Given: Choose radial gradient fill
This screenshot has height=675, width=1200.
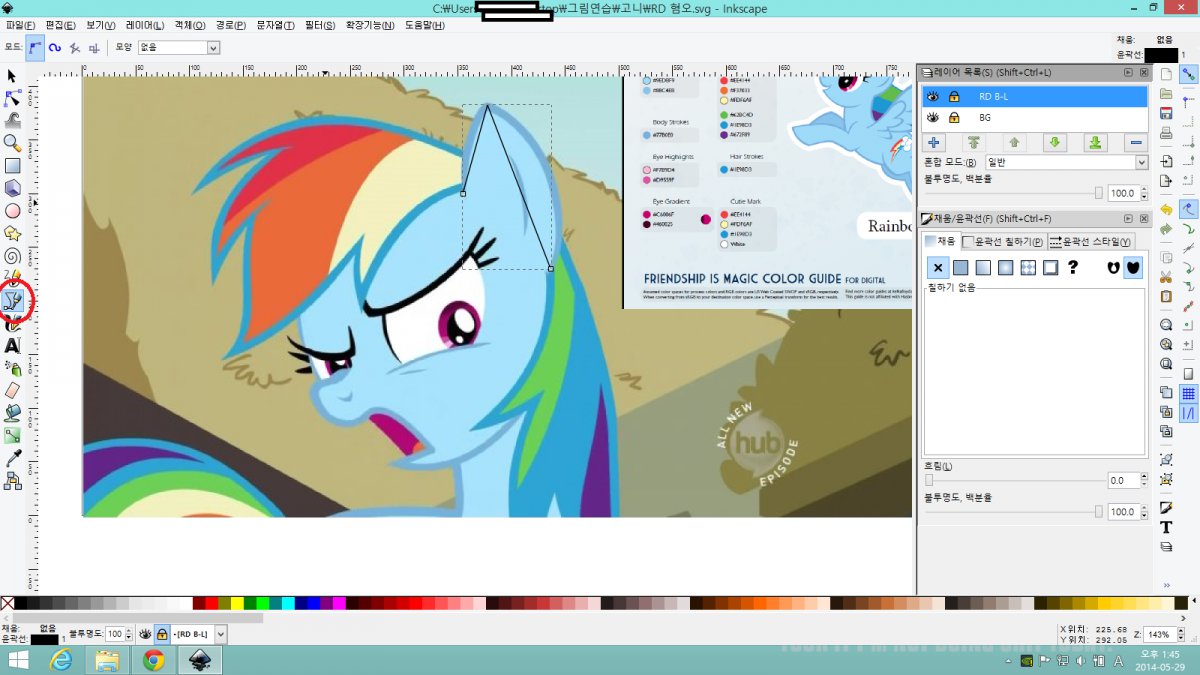Looking at the screenshot, I should click(x=1005, y=268).
